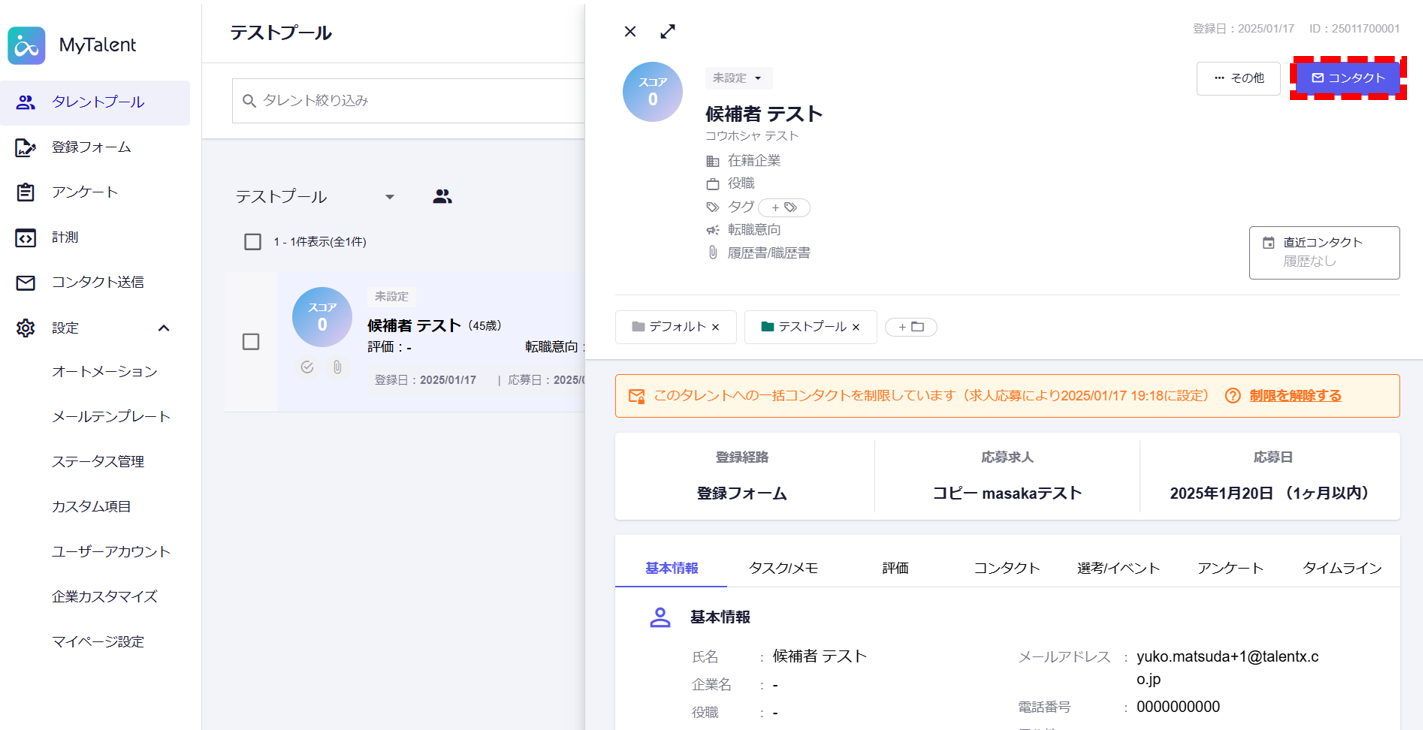Toggle the select-all checkbox above the list
1423x730 pixels.
point(253,242)
